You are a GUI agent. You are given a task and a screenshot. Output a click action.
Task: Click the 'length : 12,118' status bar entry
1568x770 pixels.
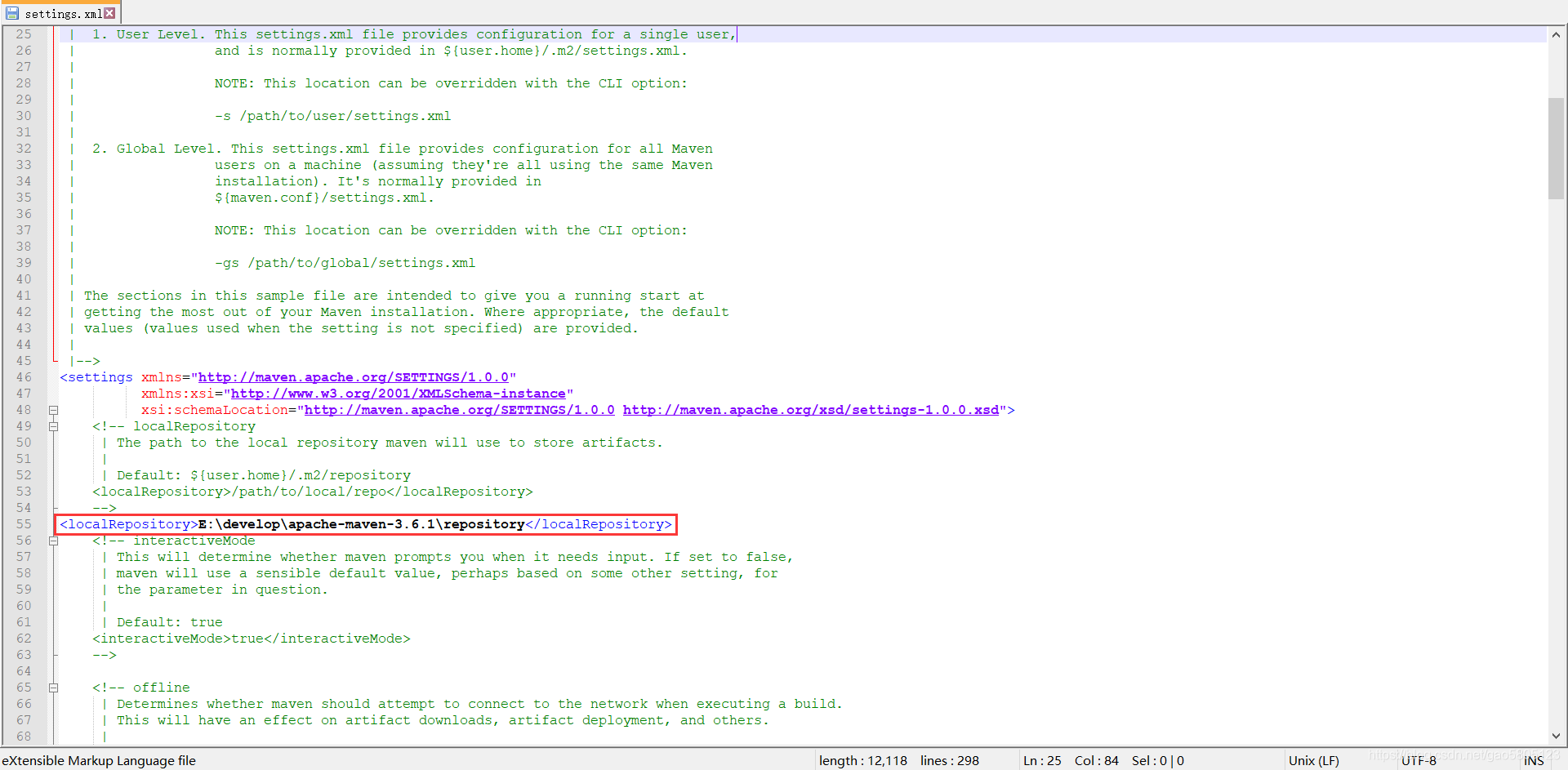point(863,760)
